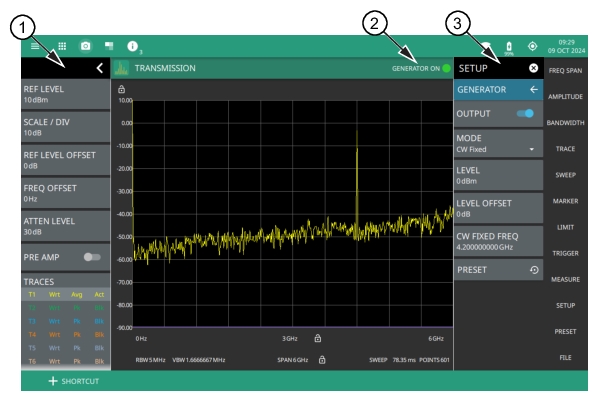Open the GPS location icon

(x=532, y=46)
